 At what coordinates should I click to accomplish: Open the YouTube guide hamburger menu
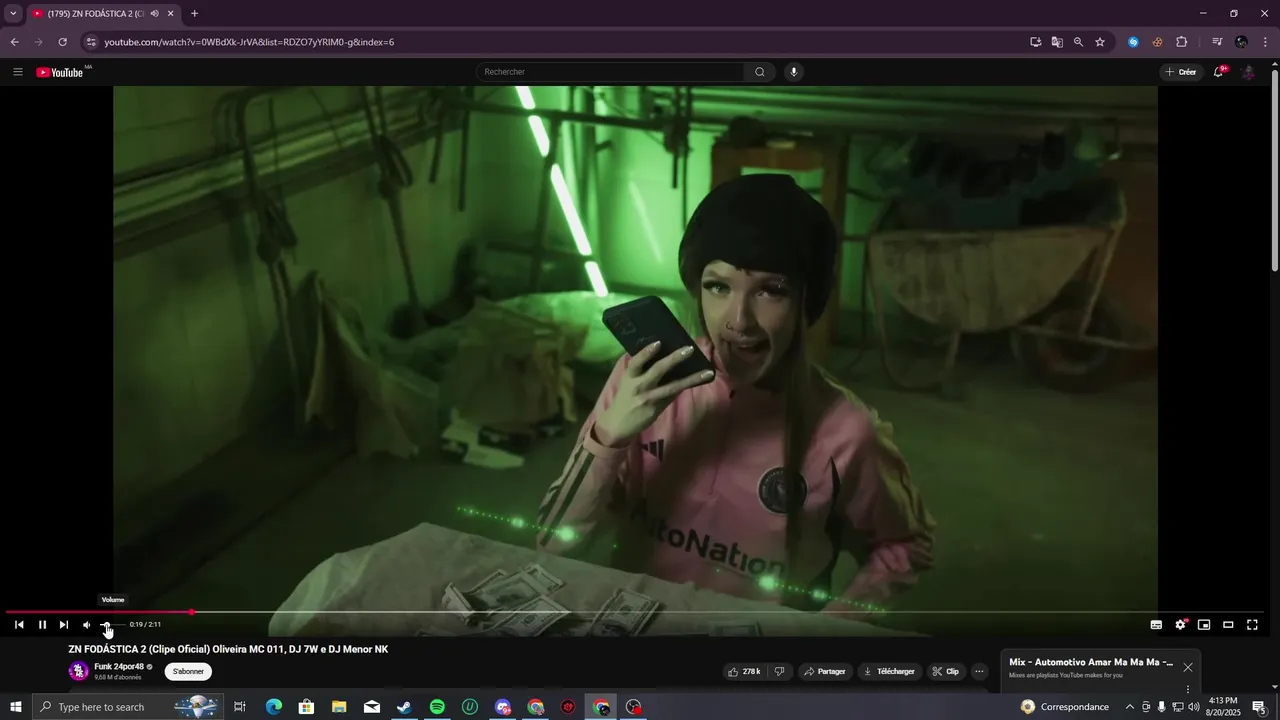pyautogui.click(x=18, y=72)
